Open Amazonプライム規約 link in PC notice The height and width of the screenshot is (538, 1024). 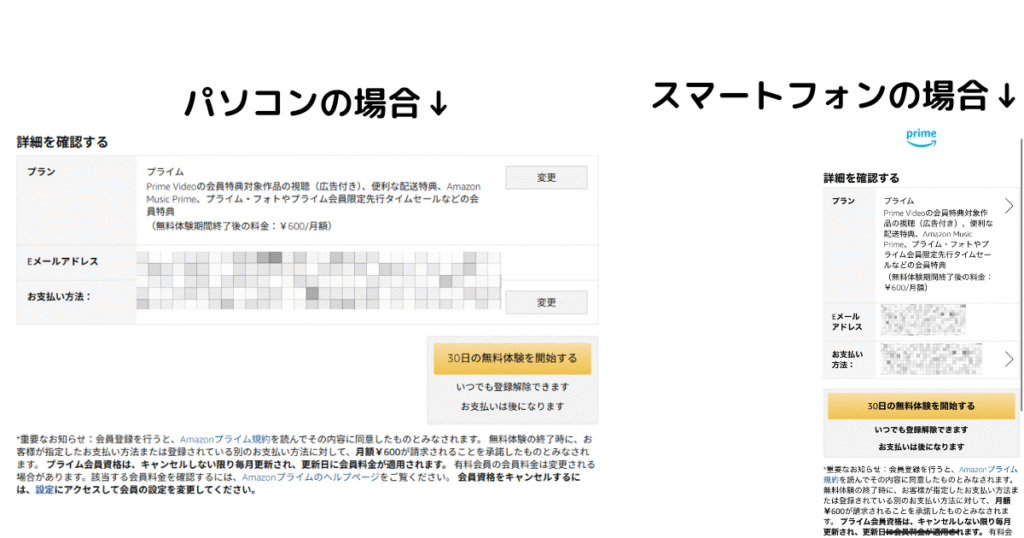(x=225, y=439)
